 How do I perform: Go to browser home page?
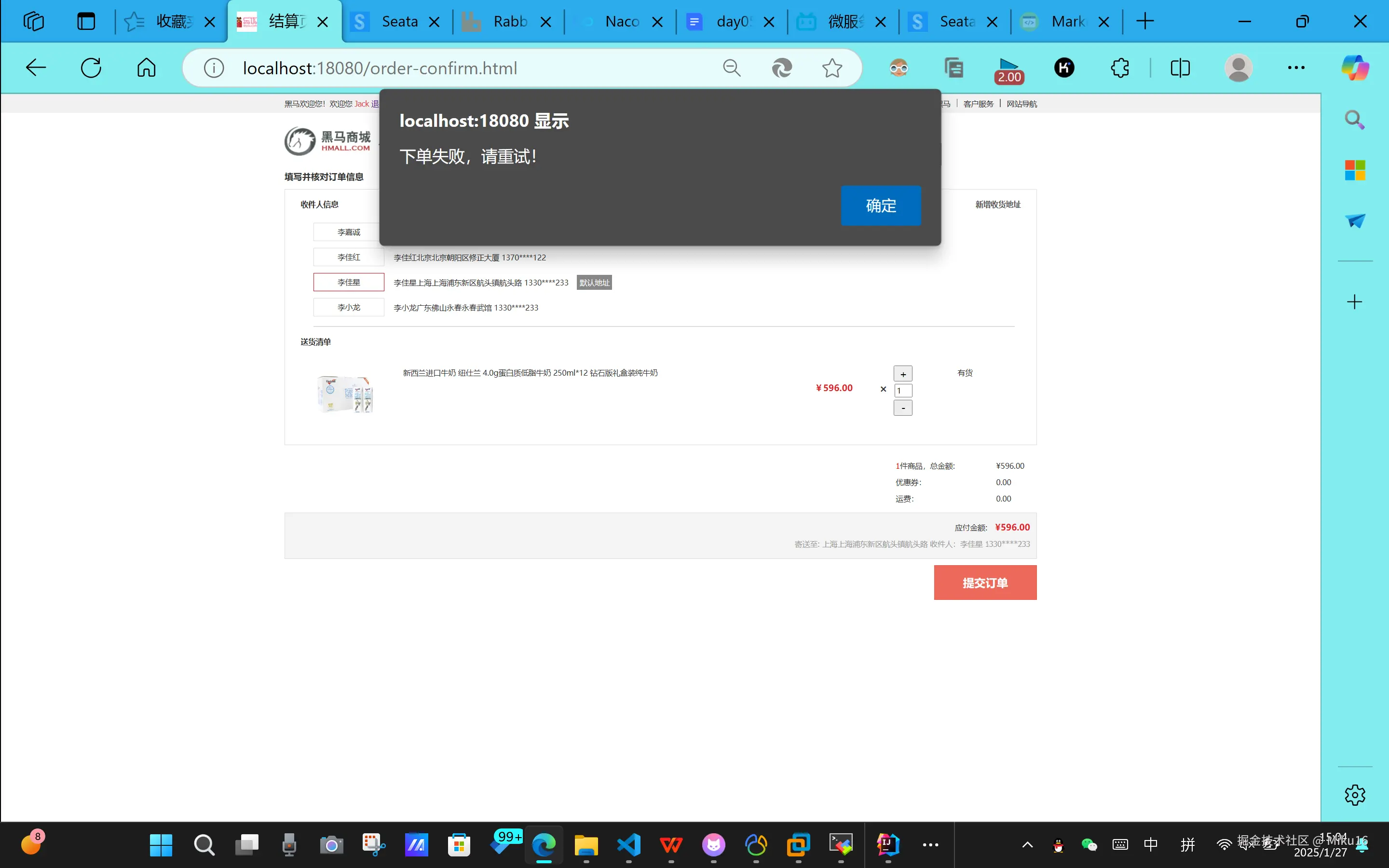[x=146, y=68]
